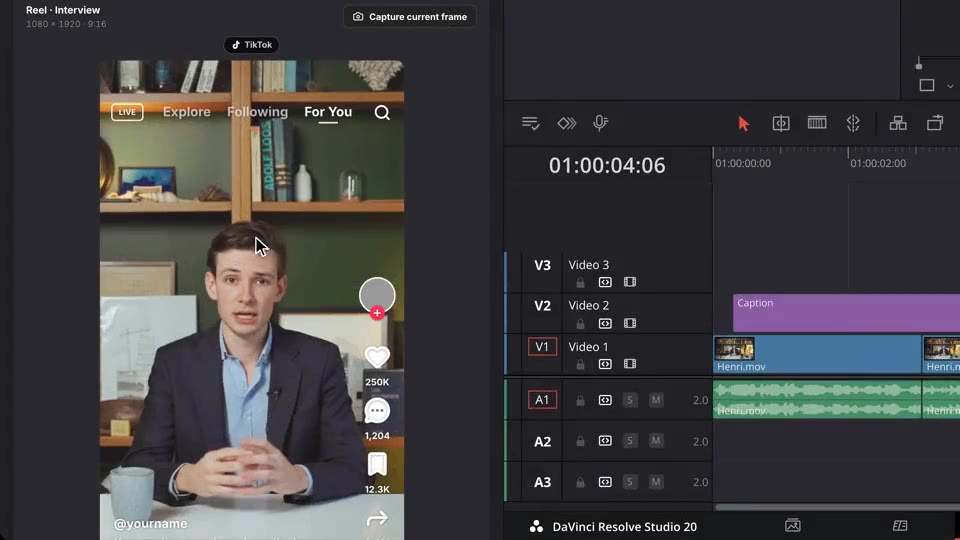Screen dimensions: 960x540
Task: Switch to the Explore tab
Action: coord(187,112)
